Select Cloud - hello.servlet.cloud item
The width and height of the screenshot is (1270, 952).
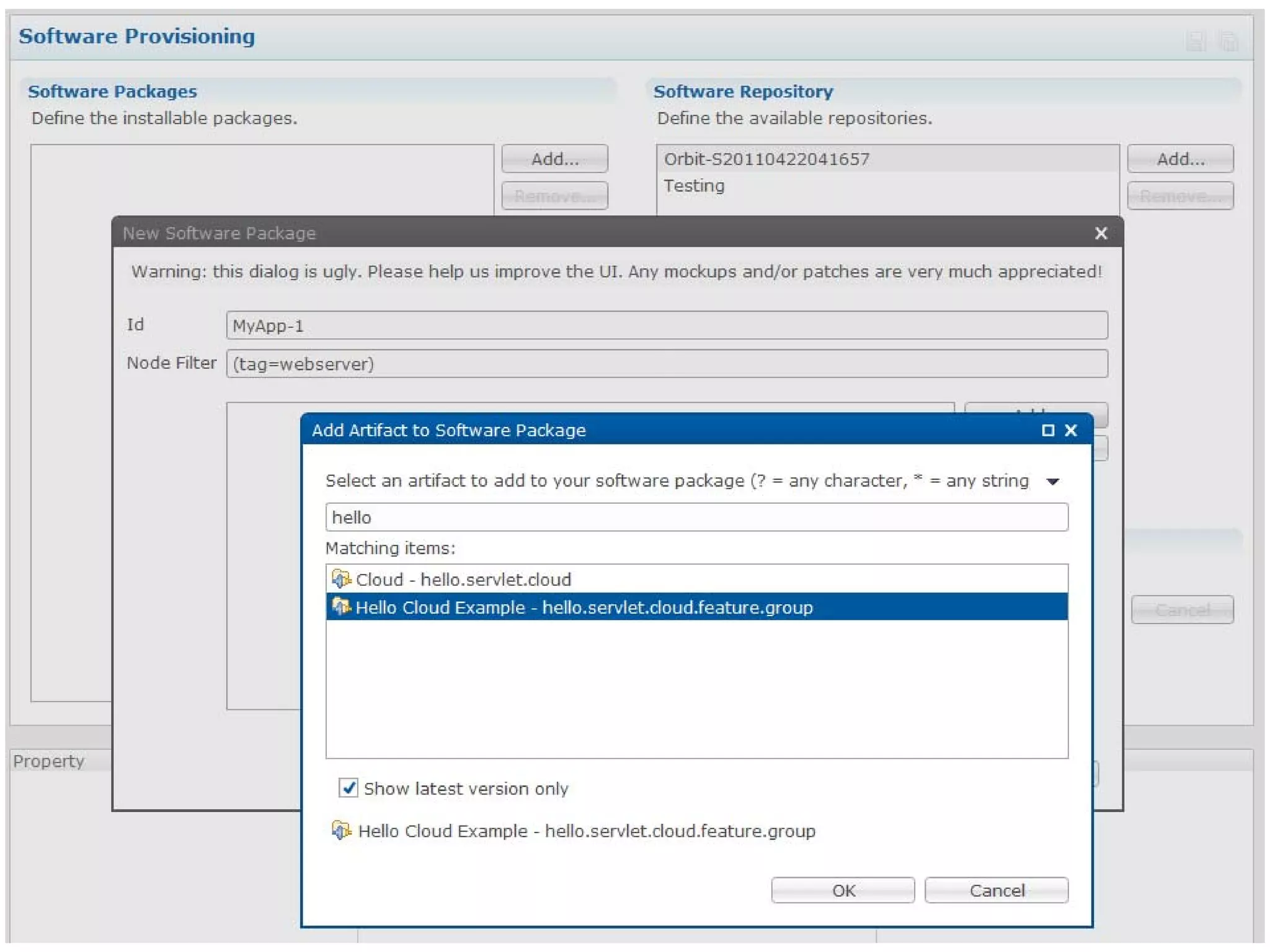(463, 579)
